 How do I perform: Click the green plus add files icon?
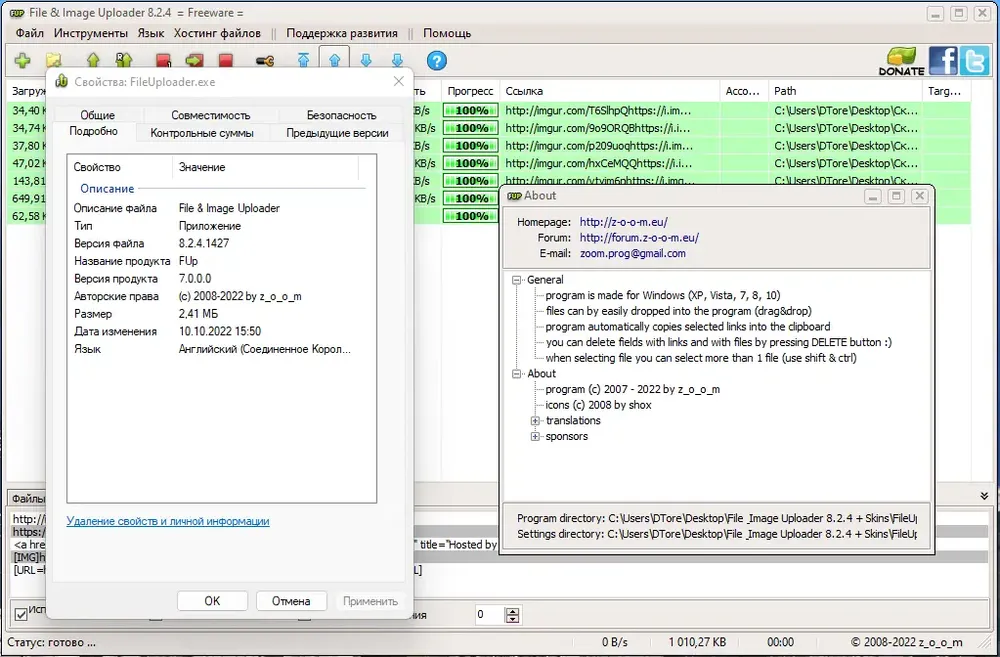22,61
